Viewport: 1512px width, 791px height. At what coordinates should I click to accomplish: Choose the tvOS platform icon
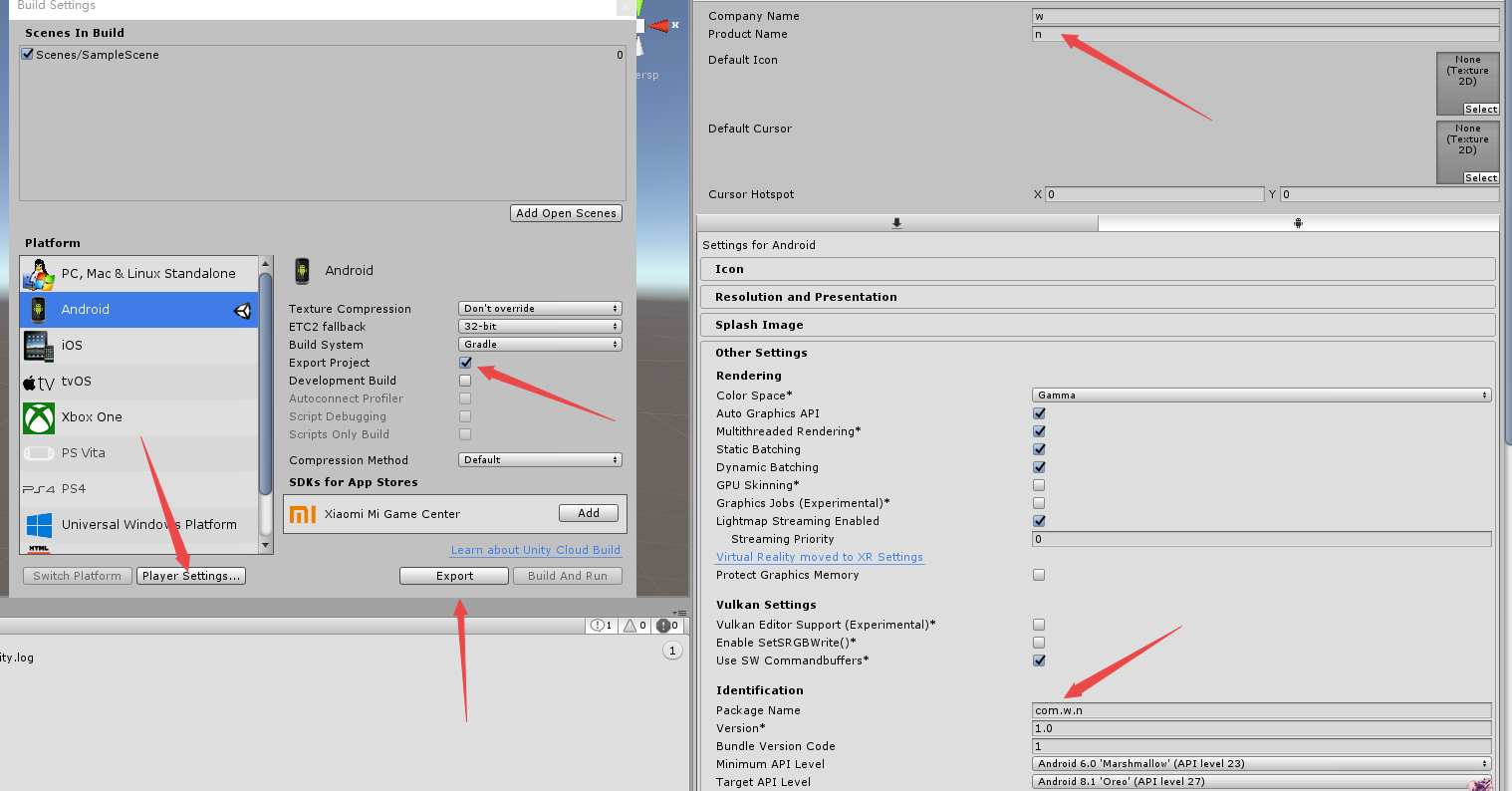(x=39, y=382)
